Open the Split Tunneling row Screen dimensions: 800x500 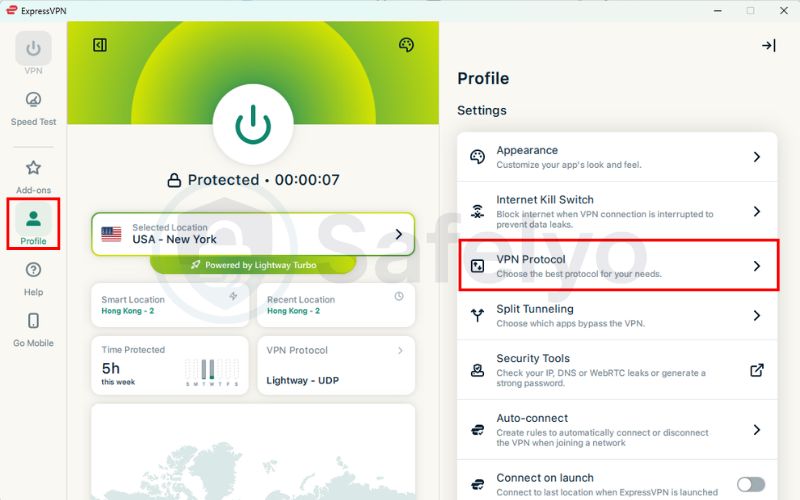coord(617,315)
